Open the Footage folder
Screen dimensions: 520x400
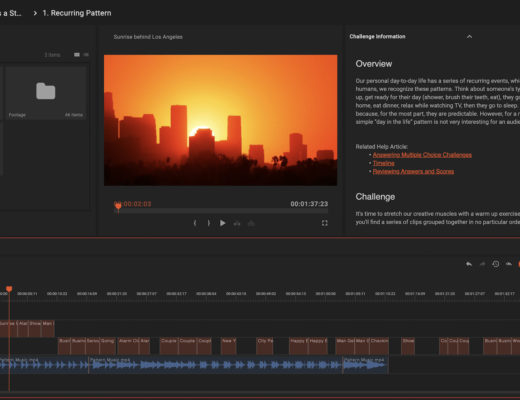pyautogui.click(x=46, y=93)
